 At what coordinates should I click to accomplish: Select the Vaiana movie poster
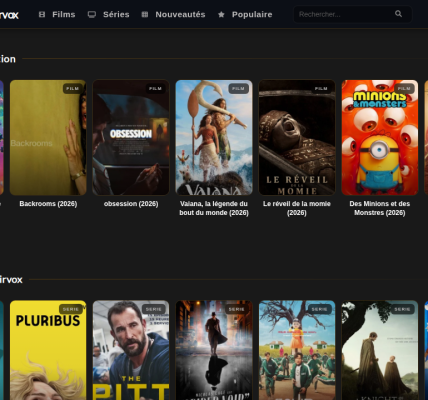[x=214, y=137]
